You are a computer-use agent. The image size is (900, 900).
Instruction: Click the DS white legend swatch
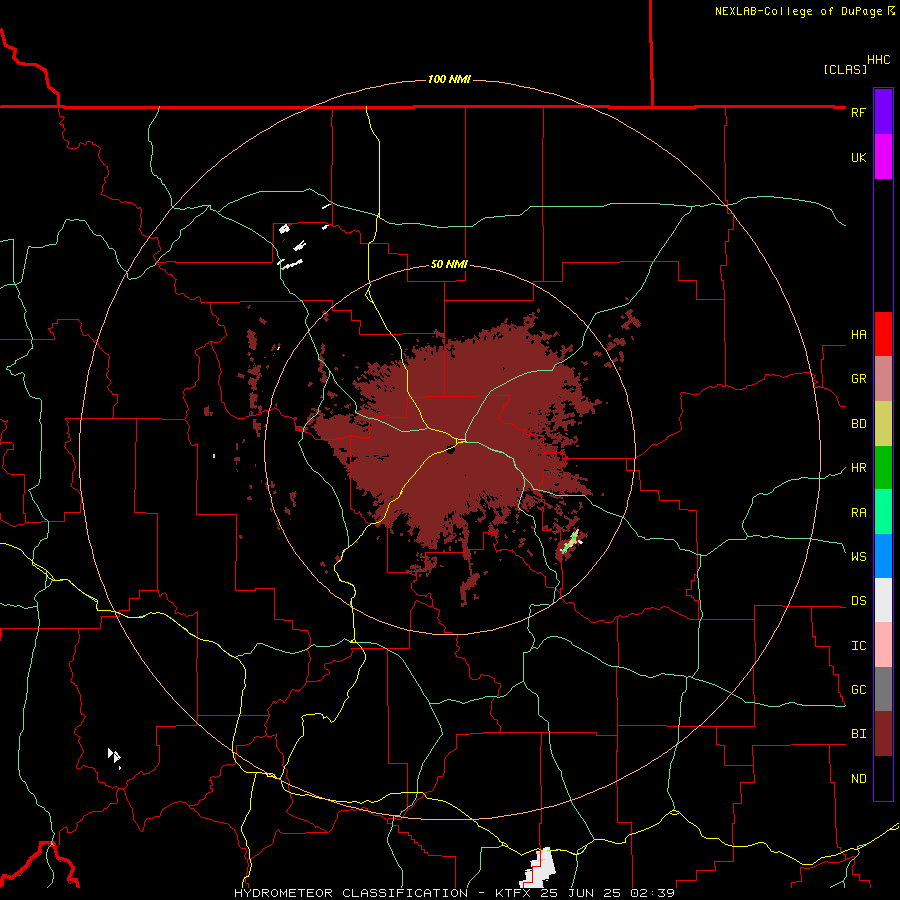coord(883,600)
